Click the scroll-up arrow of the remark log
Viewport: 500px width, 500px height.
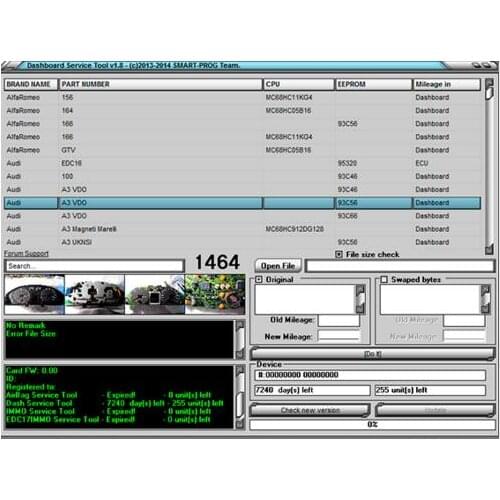pos(240,325)
